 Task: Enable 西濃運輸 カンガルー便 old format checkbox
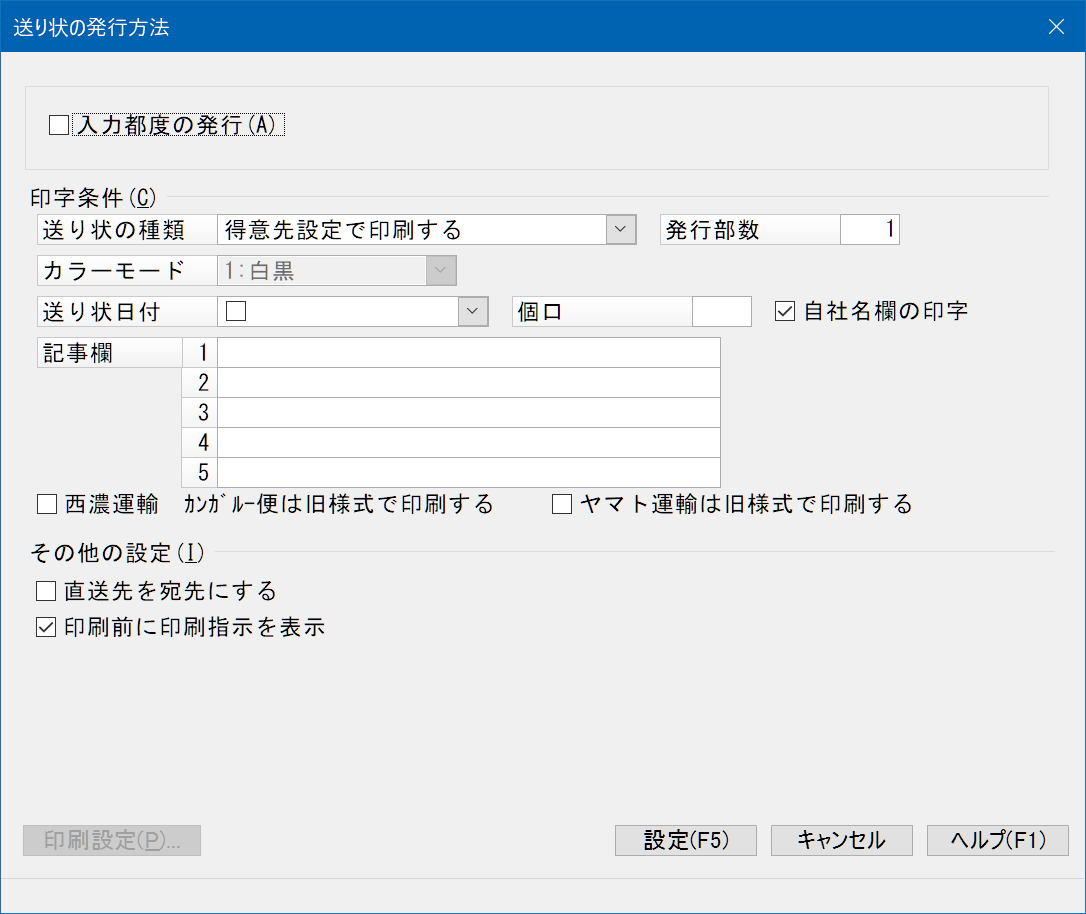[46, 505]
